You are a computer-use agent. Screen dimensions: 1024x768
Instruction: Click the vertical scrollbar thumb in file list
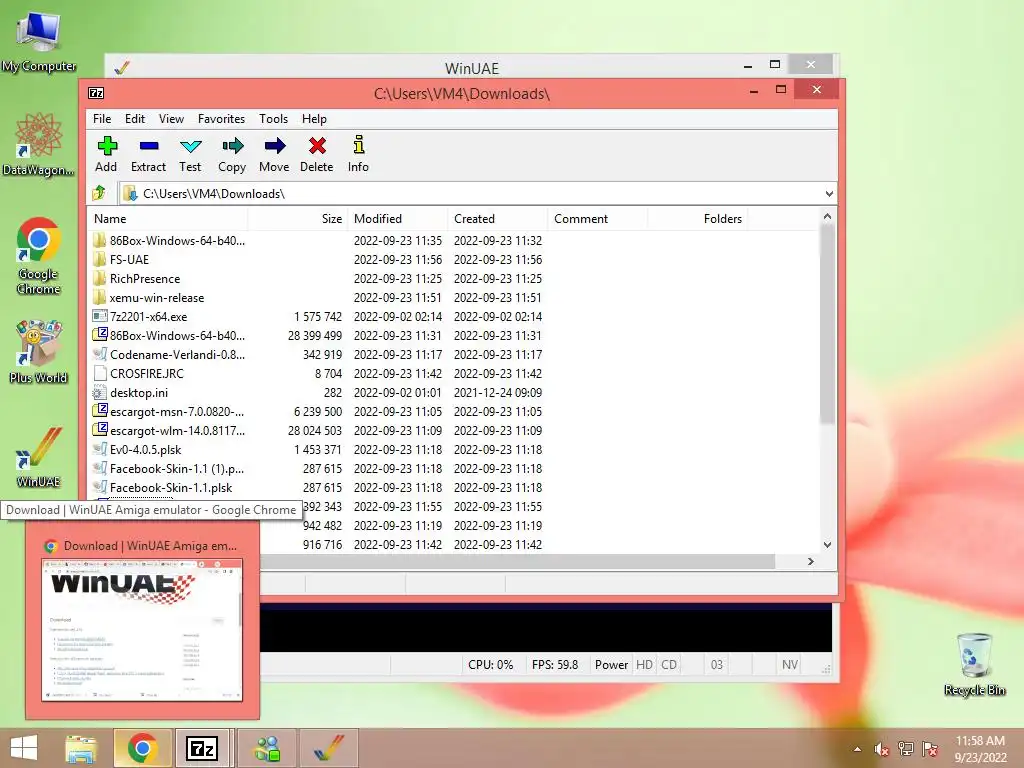pos(827,325)
